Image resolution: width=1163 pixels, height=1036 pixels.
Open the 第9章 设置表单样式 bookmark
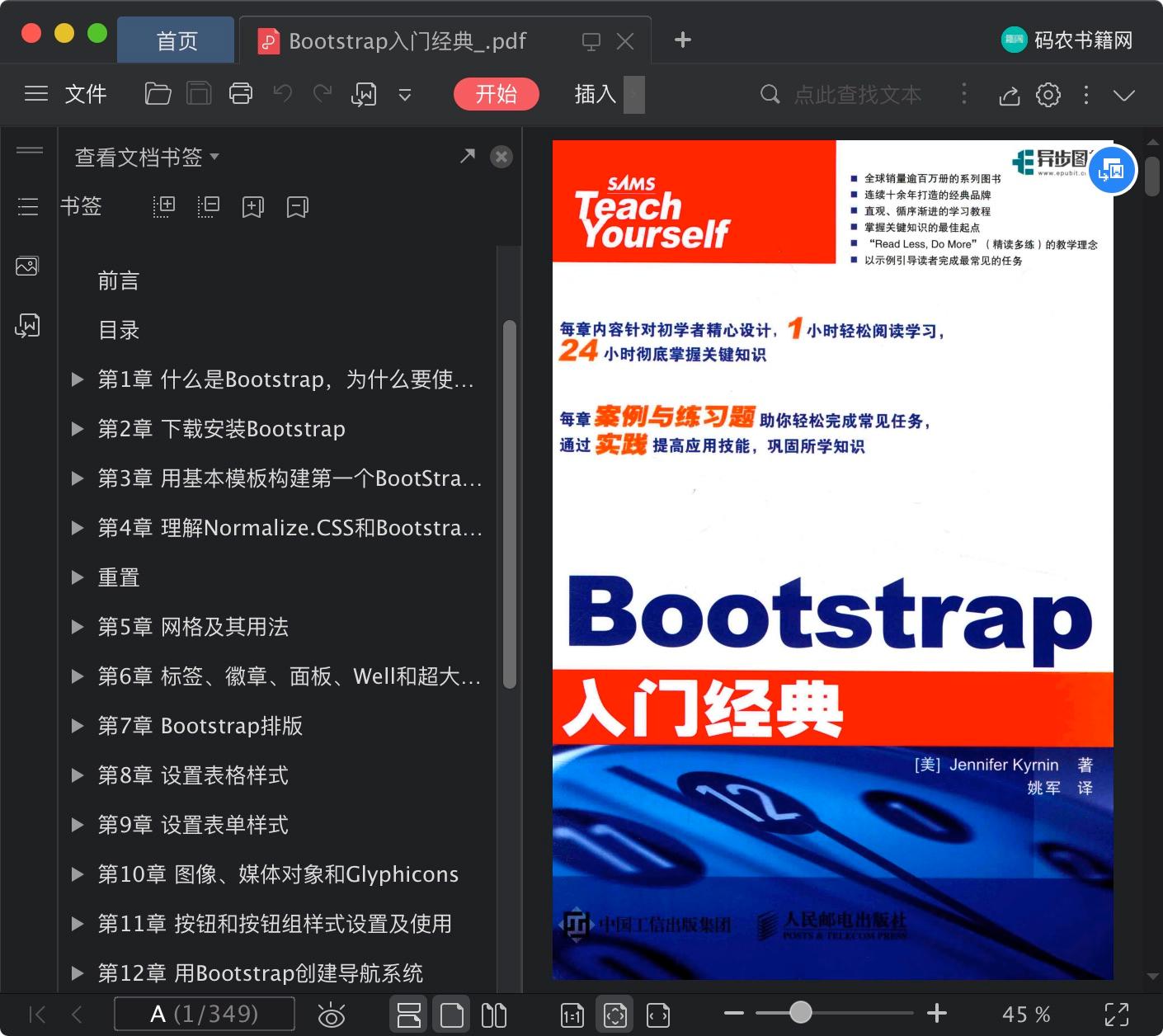(x=193, y=825)
